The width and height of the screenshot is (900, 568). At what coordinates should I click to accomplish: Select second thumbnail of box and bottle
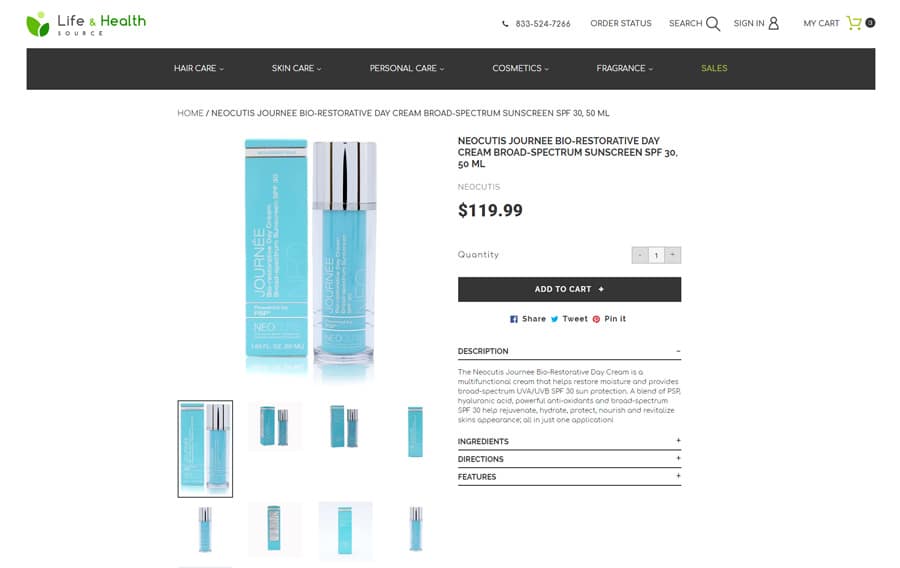275,426
